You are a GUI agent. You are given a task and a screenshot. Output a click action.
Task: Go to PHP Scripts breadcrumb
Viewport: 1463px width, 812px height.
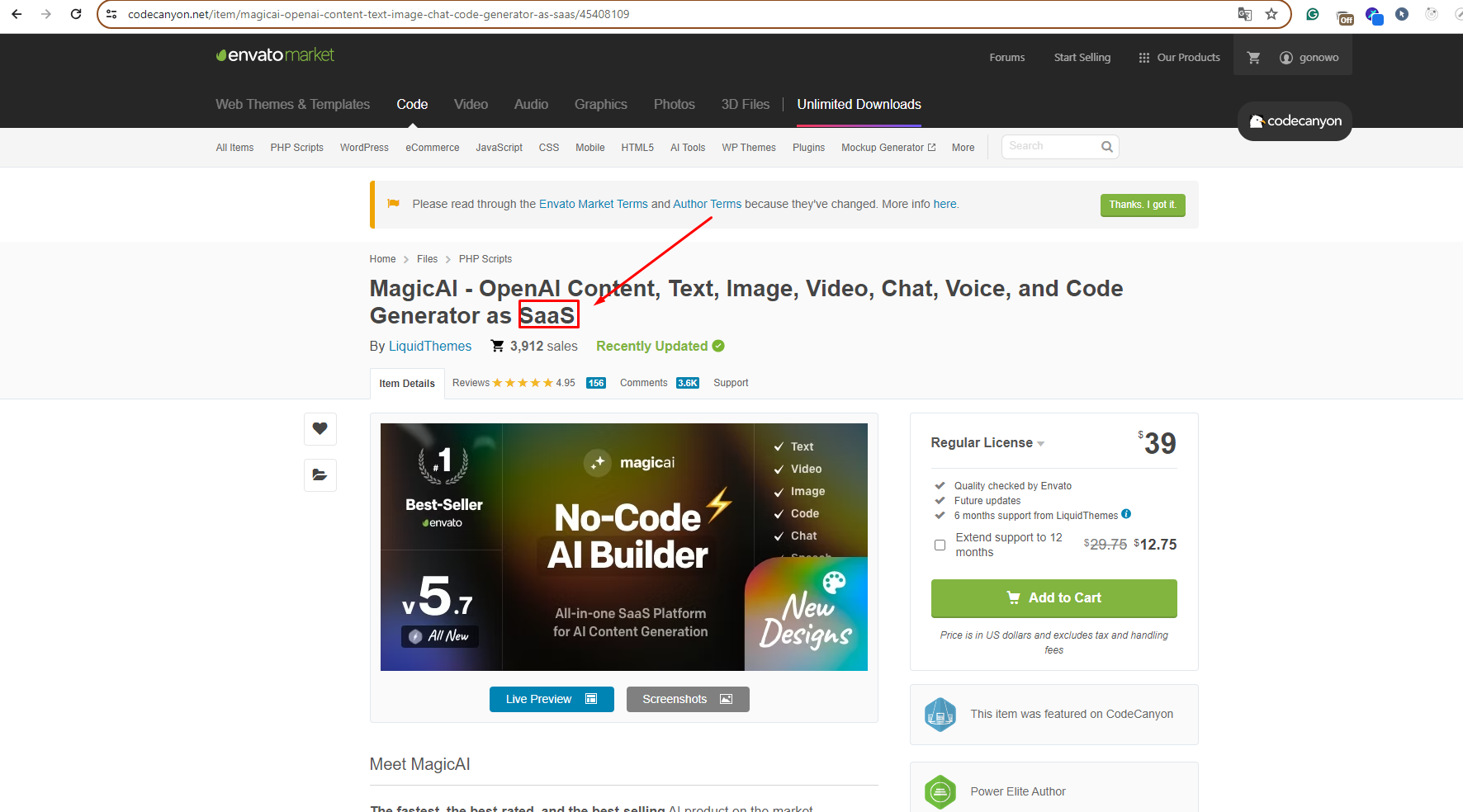(x=485, y=259)
